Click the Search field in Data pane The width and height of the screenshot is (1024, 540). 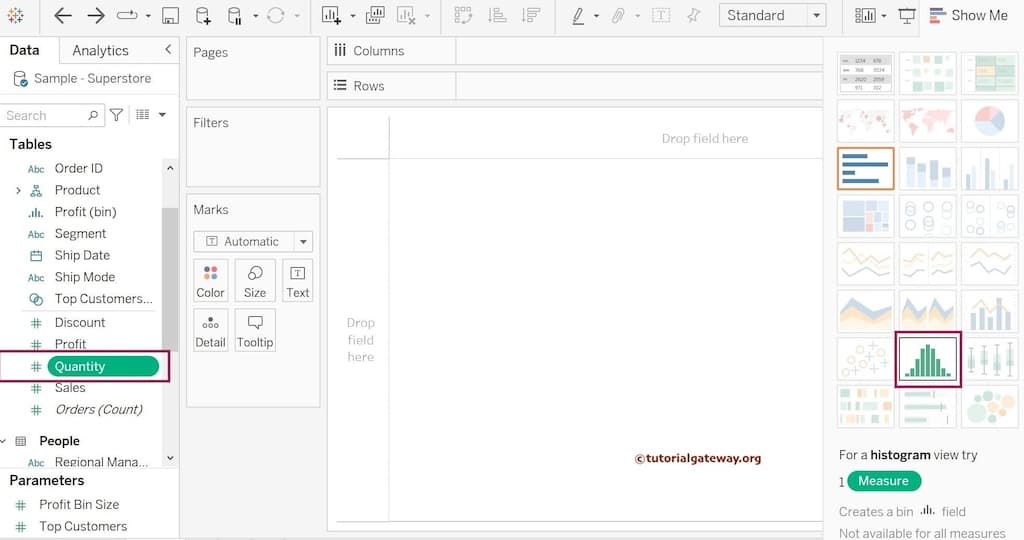45,115
